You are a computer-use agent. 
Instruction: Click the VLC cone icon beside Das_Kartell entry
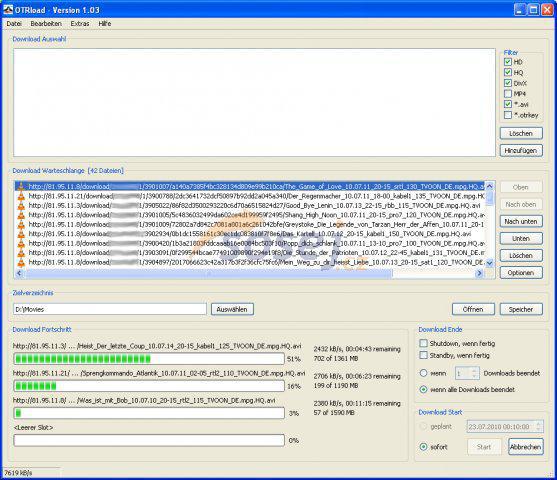pos(21,234)
